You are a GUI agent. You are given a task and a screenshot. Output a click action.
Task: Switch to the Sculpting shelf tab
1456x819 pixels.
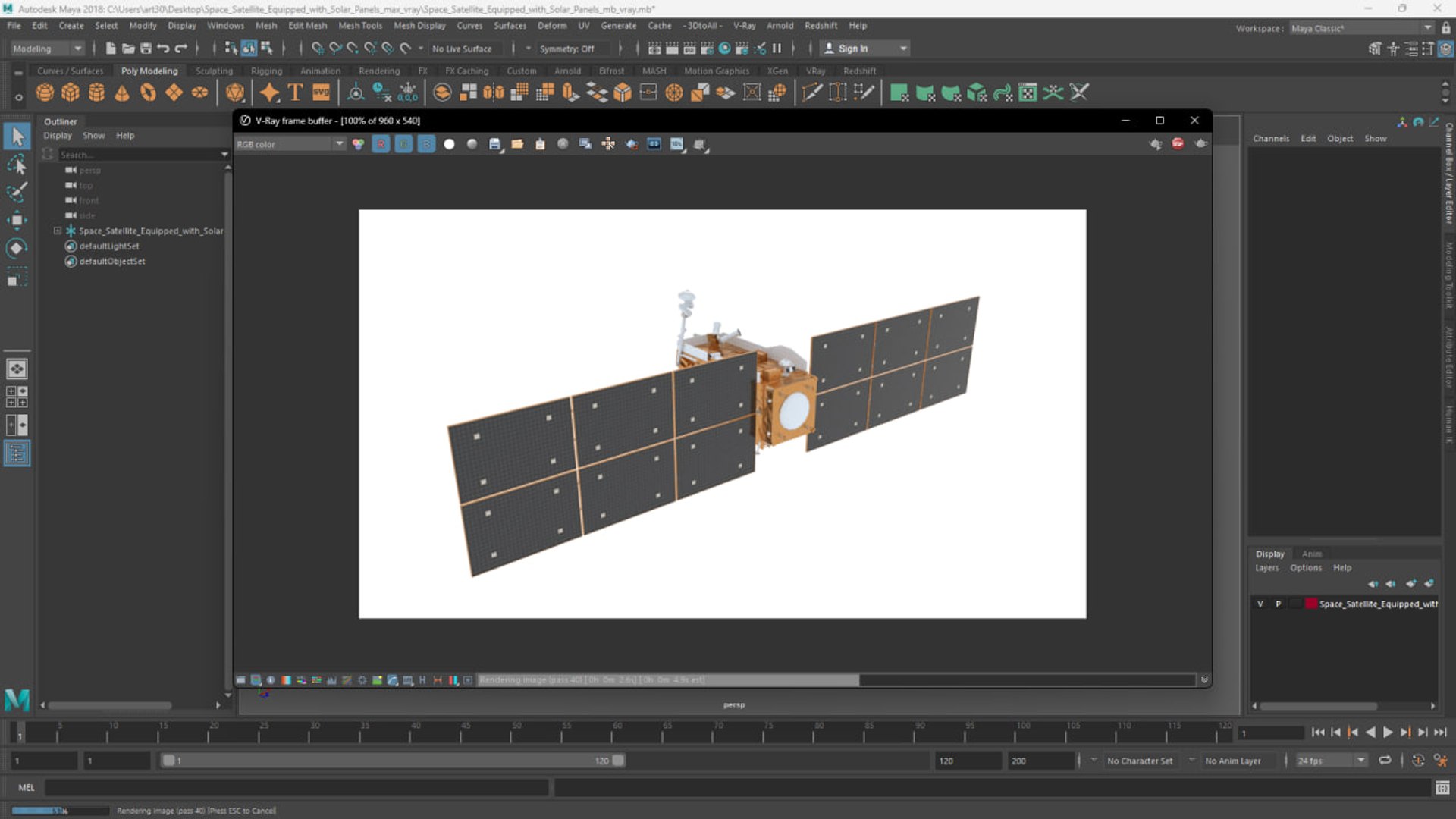(214, 71)
